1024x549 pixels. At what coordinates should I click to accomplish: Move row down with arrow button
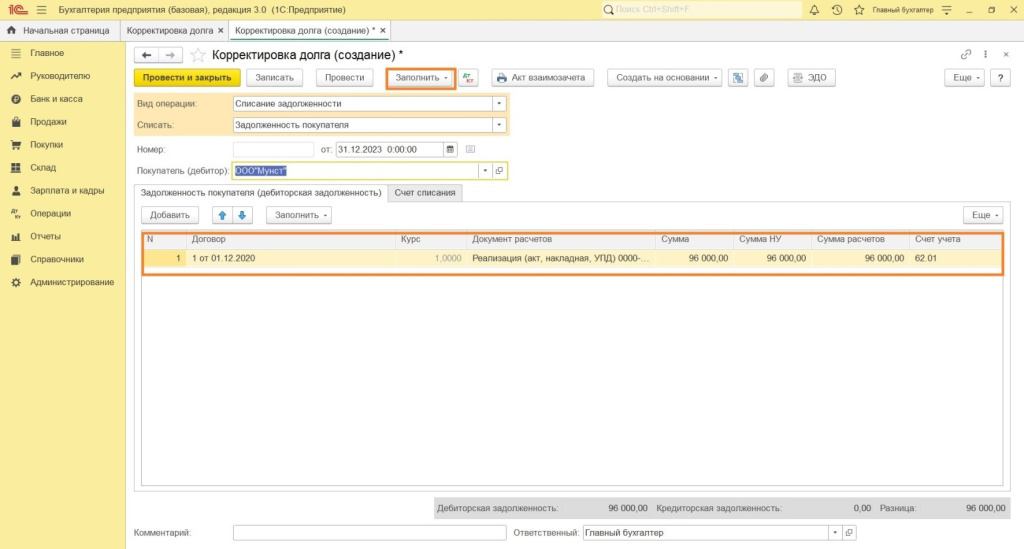click(x=243, y=215)
